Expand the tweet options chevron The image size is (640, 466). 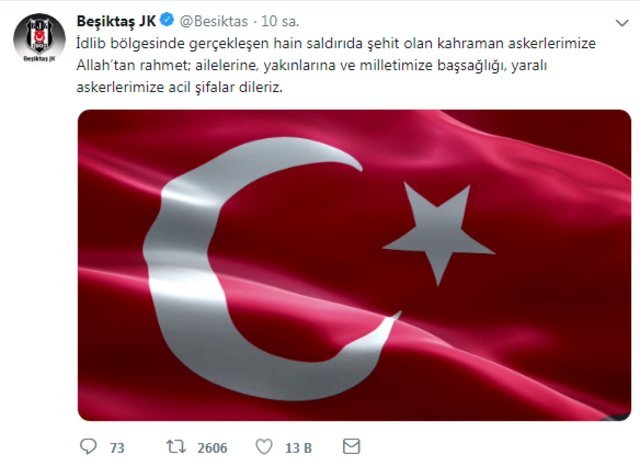pyautogui.click(x=622, y=23)
